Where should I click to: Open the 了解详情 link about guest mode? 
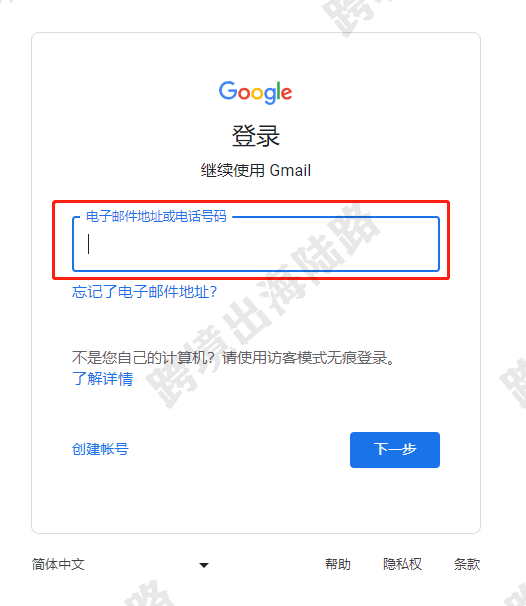[102, 378]
